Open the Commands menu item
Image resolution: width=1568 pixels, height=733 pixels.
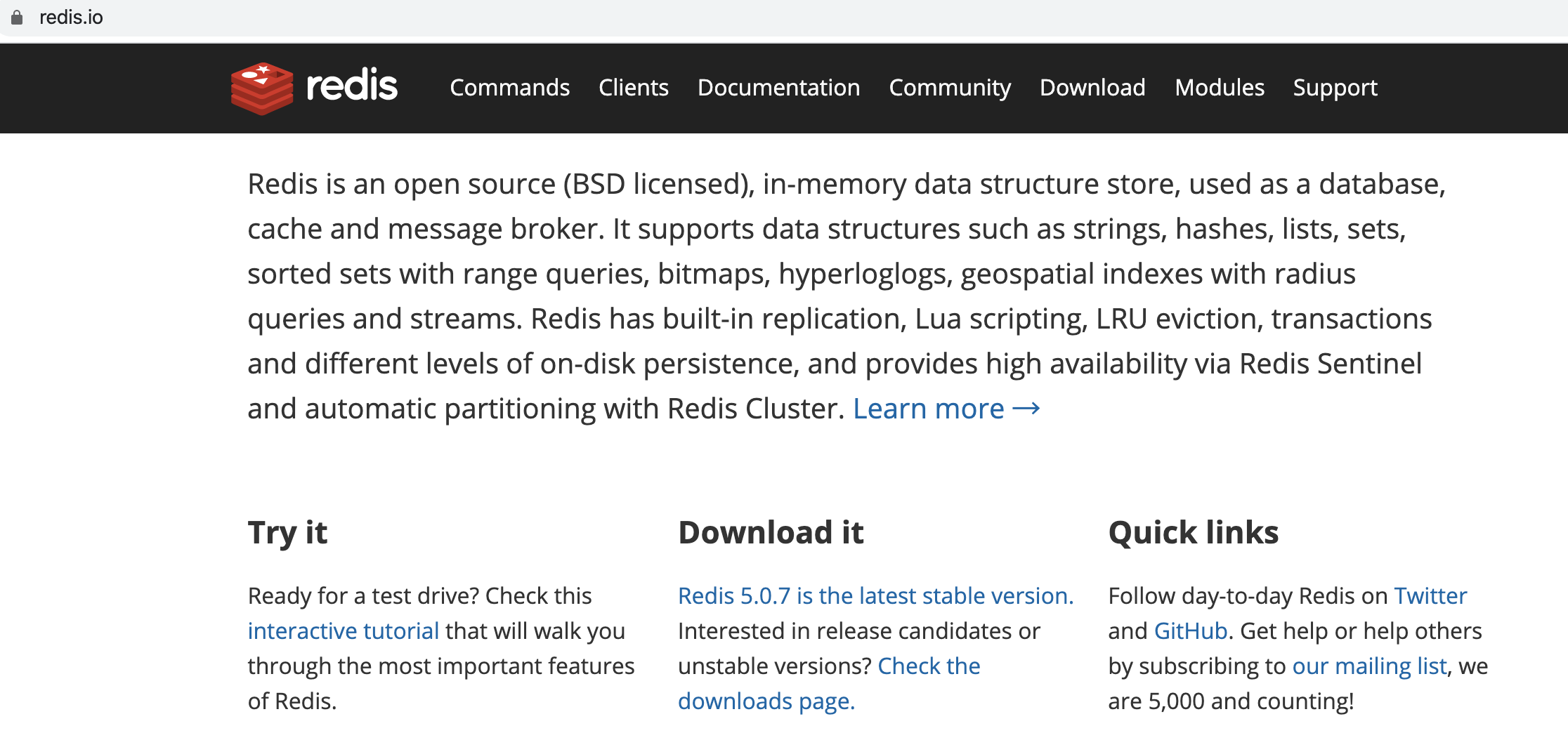coord(510,88)
